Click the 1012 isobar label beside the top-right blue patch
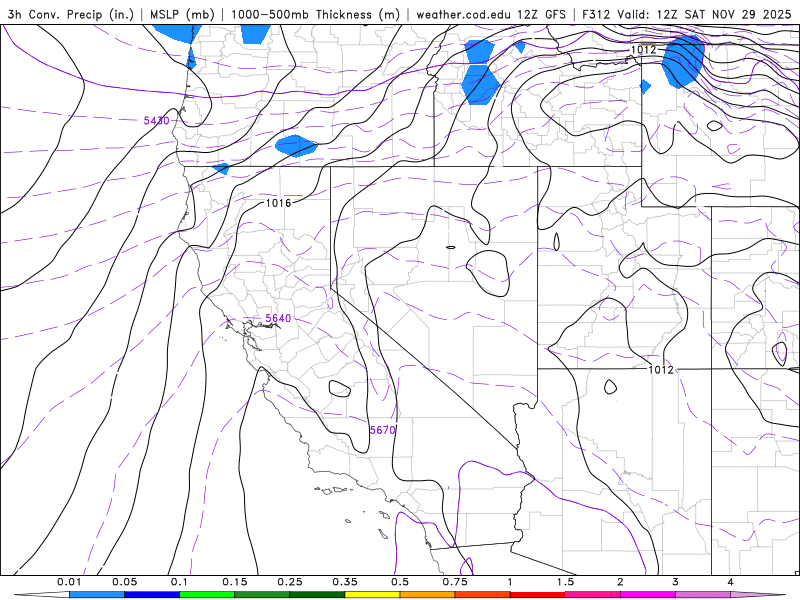The height and width of the screenshot is (600, 800). point(644,49)
